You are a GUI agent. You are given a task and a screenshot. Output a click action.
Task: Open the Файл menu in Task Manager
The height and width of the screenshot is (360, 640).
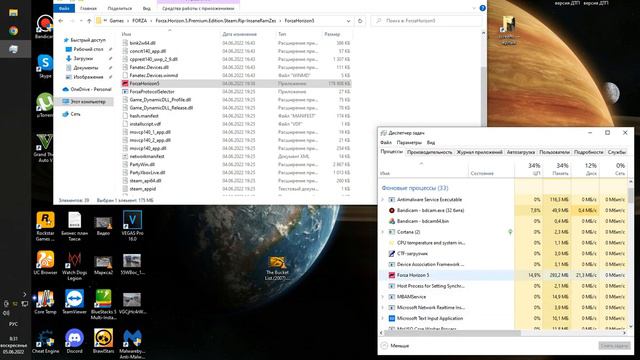(386, 142)
